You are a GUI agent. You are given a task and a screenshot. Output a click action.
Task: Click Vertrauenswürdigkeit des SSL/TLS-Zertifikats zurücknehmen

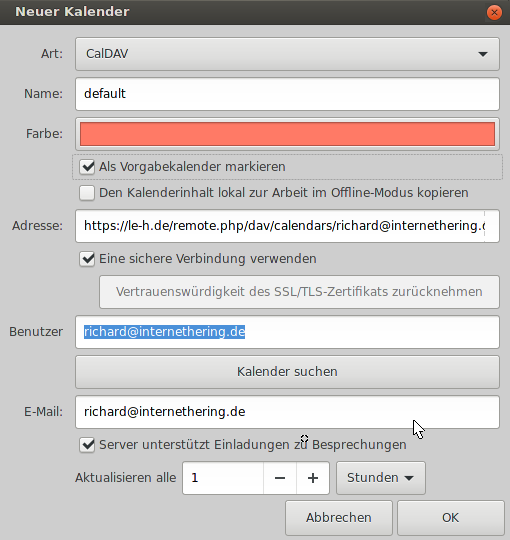pyautogui.click(x=299, y=292)
